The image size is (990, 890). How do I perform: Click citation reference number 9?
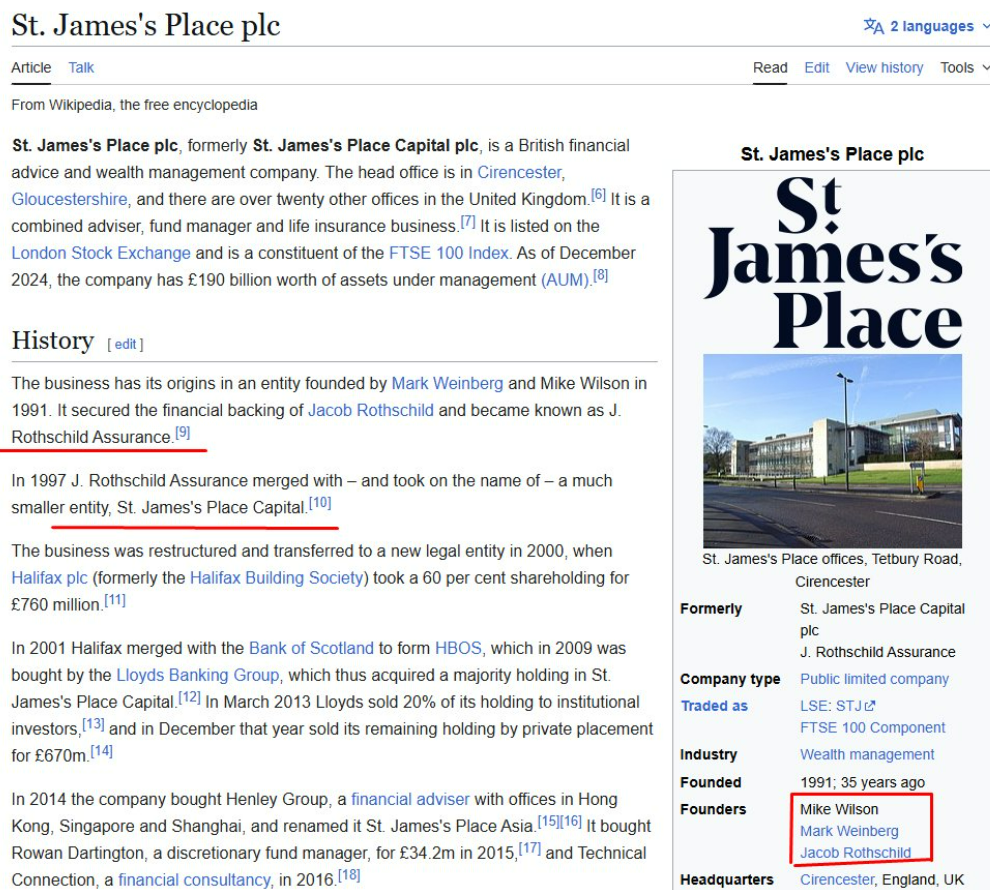(182, 433)
